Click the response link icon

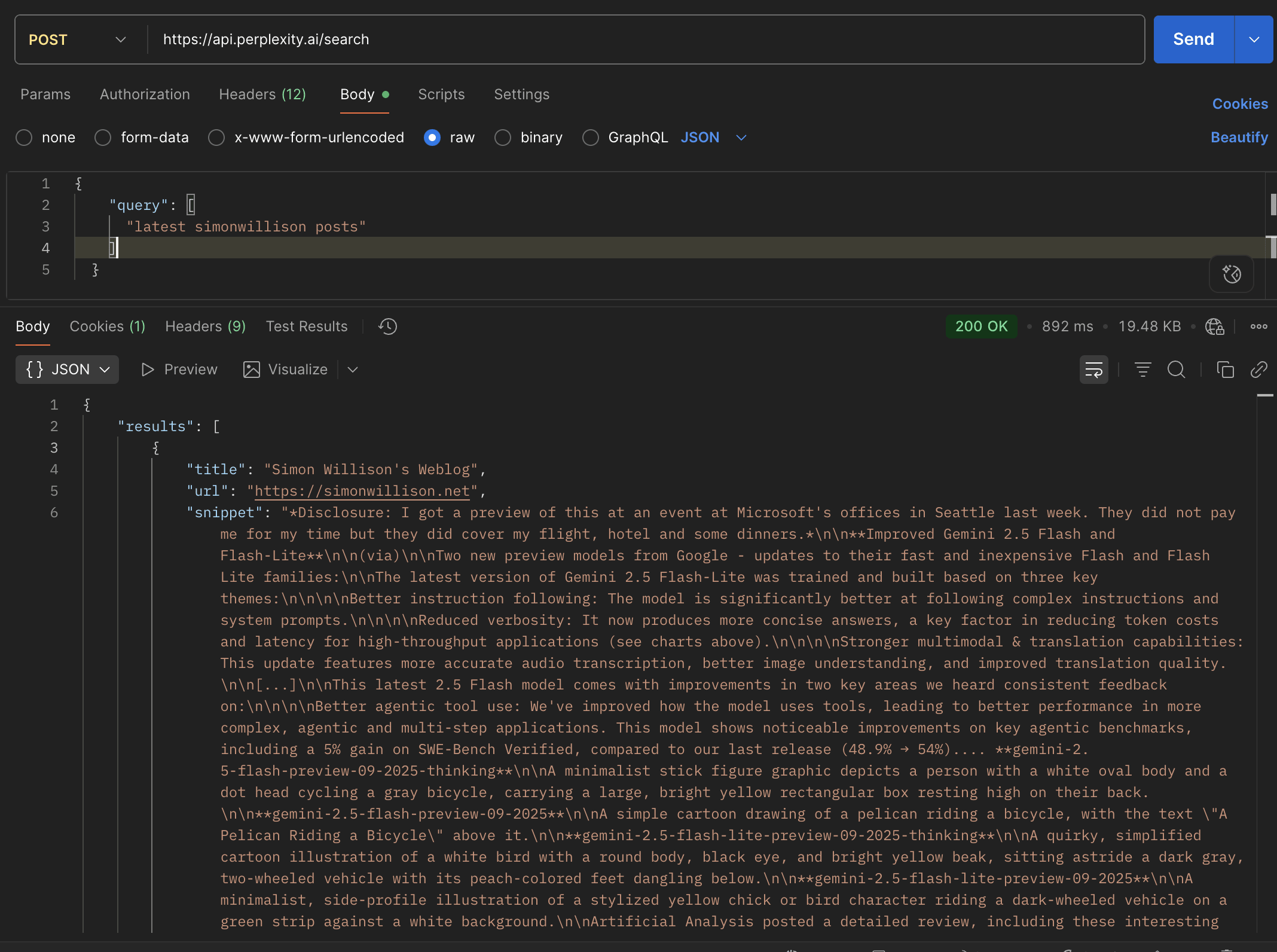[x=1258, y=370]
